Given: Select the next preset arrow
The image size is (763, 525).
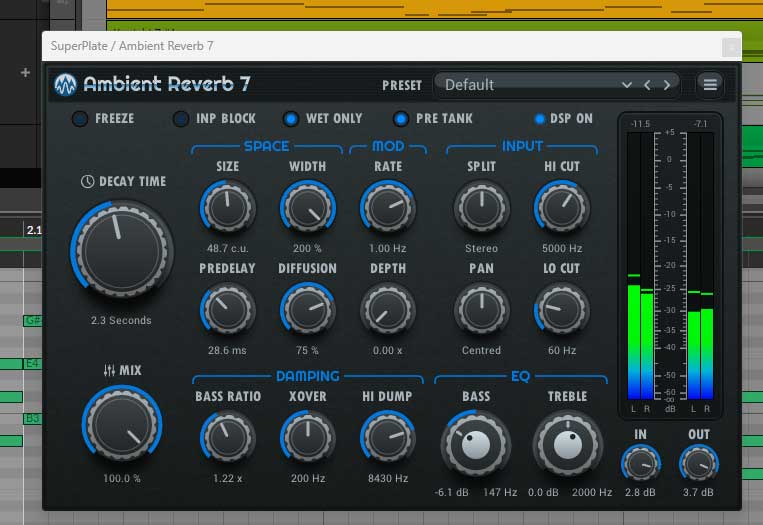Looking at the screenshot, I should [x=667, y=85].
